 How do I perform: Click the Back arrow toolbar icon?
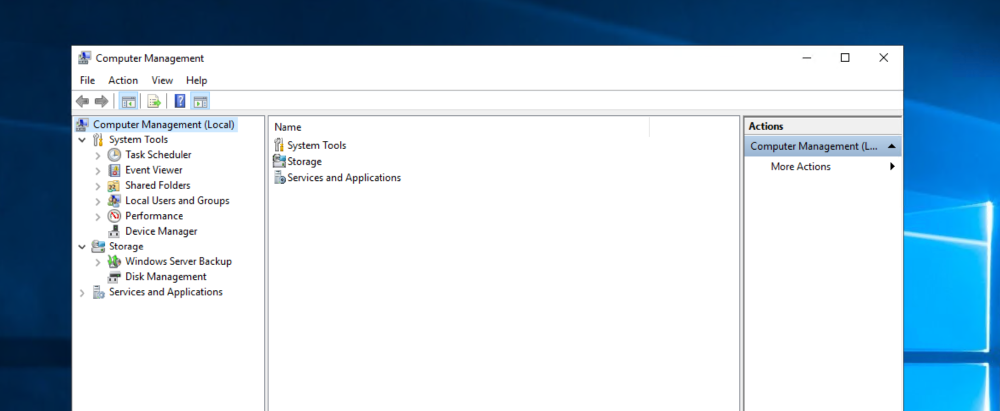click(82, 101)
